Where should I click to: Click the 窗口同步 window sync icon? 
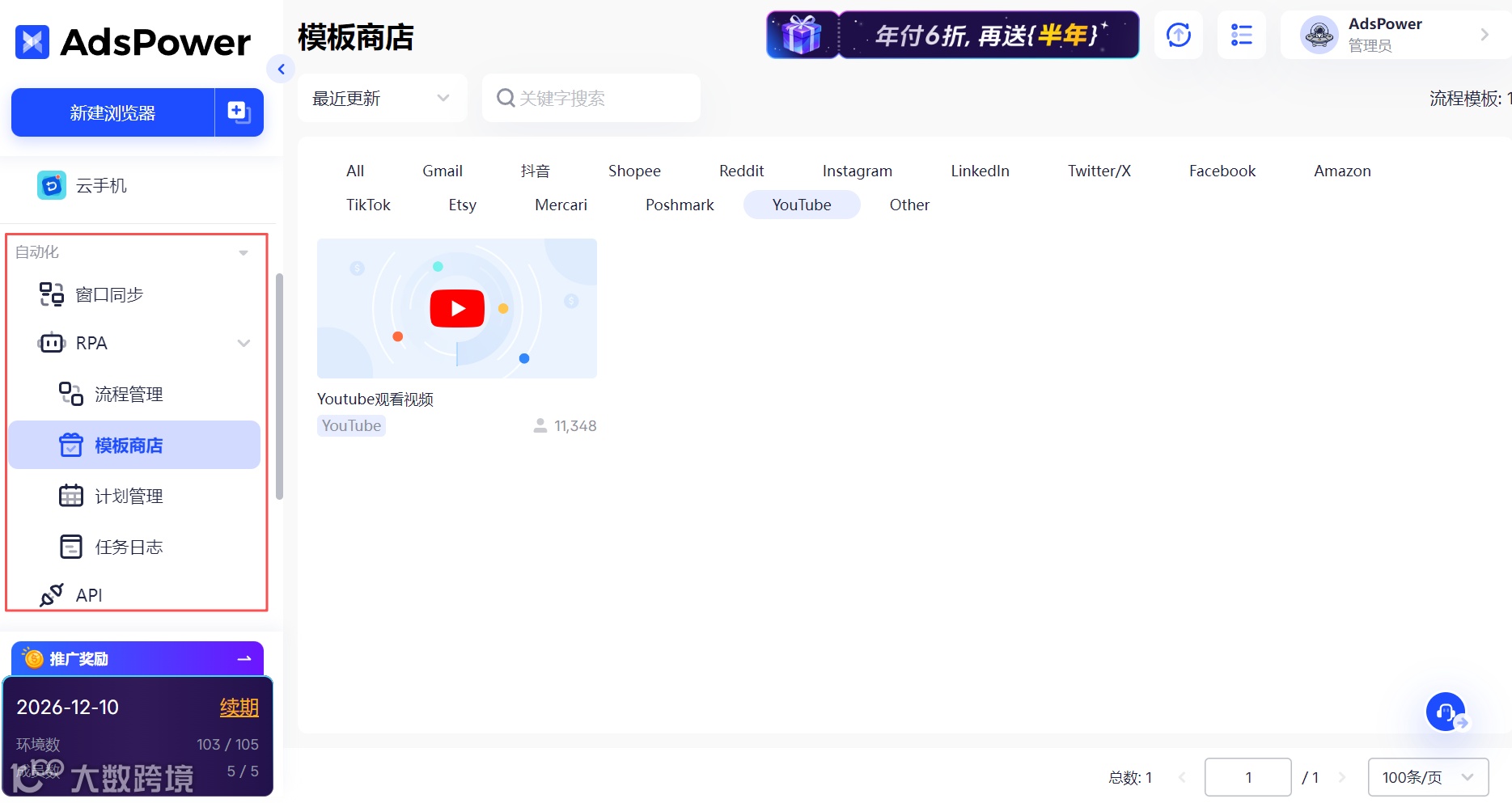click(x=52, y=294)
